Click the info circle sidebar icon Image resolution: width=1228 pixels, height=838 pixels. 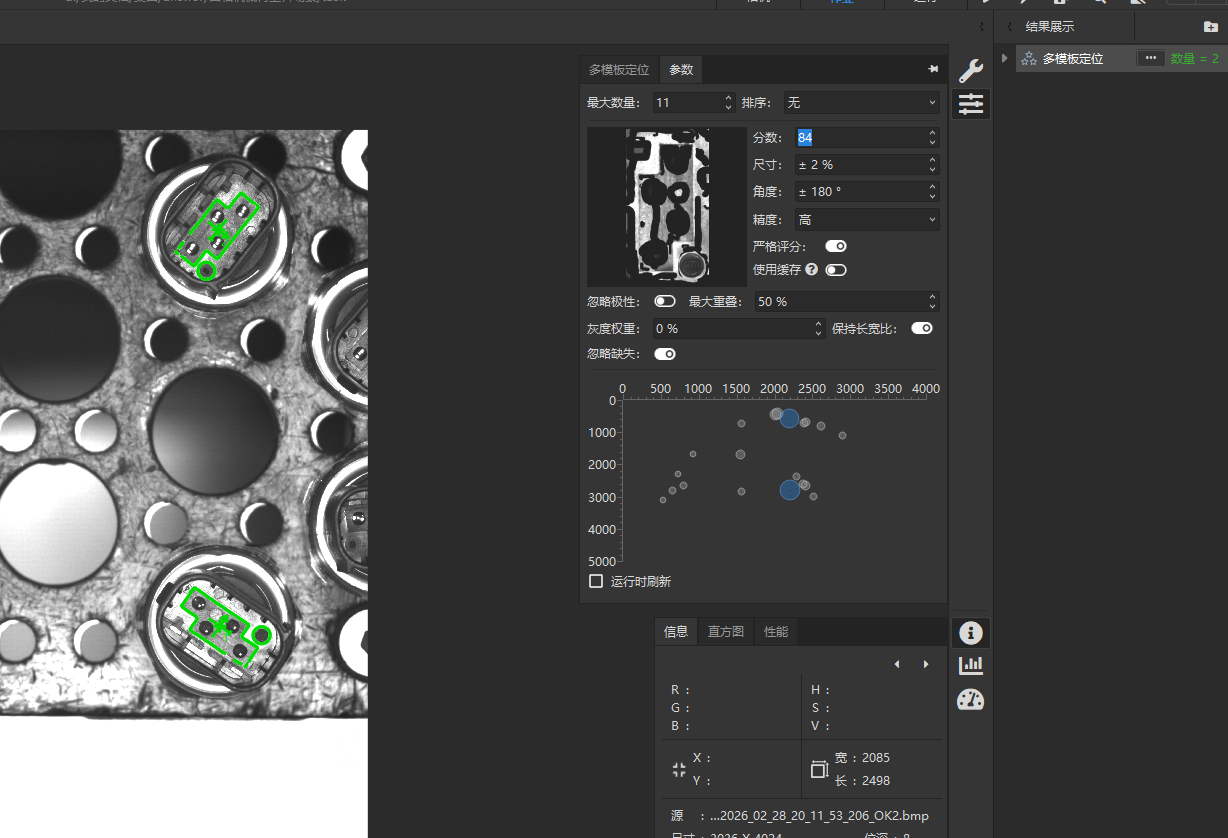pos(970,633)
